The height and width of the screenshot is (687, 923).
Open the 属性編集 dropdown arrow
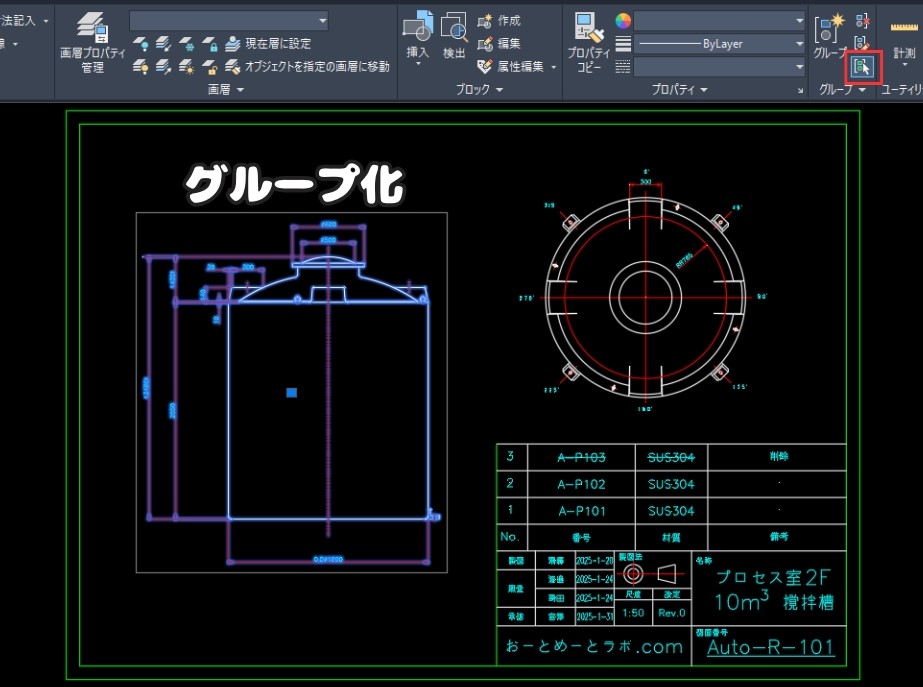pyautogui.click(x=553, y=67)
